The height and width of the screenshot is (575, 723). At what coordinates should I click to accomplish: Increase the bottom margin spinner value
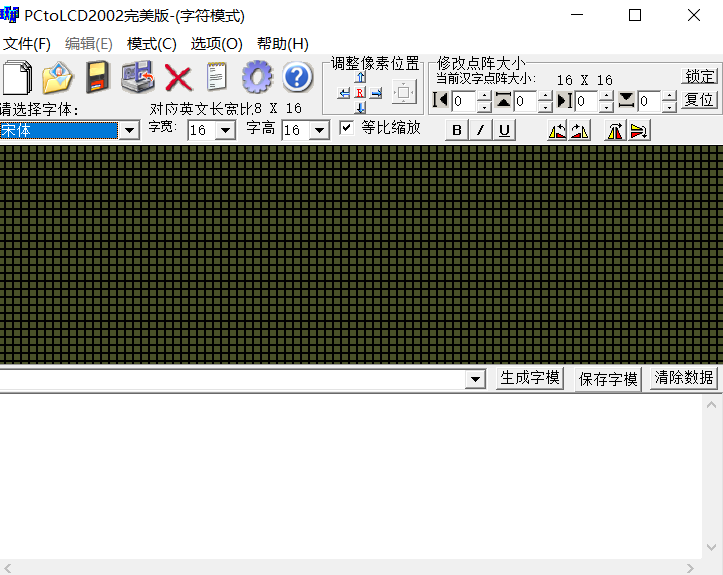click(669, 95)
